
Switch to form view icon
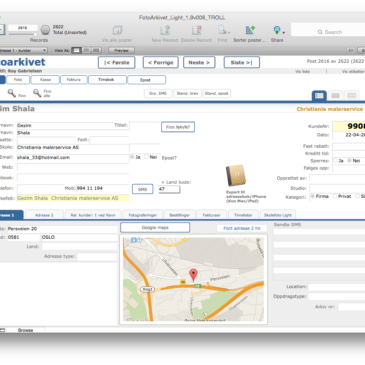(x=319, y=96)
